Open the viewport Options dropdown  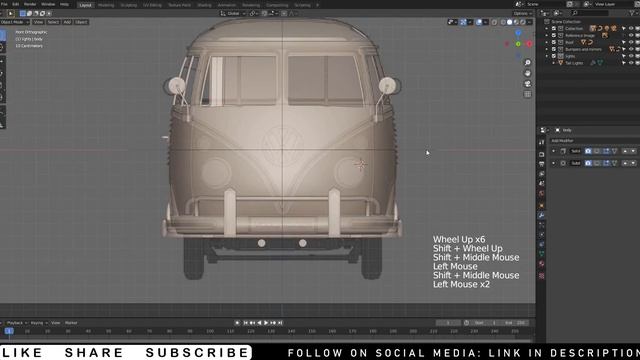(522, 13)
